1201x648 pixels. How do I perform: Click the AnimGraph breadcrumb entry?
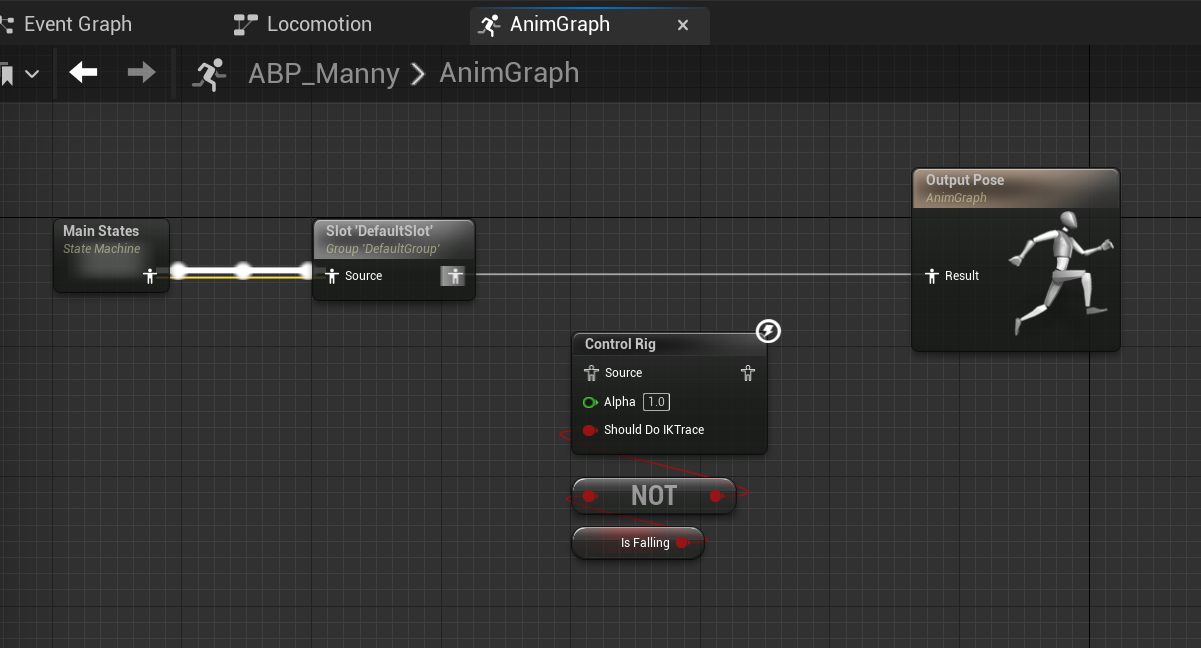pos(509,73)
